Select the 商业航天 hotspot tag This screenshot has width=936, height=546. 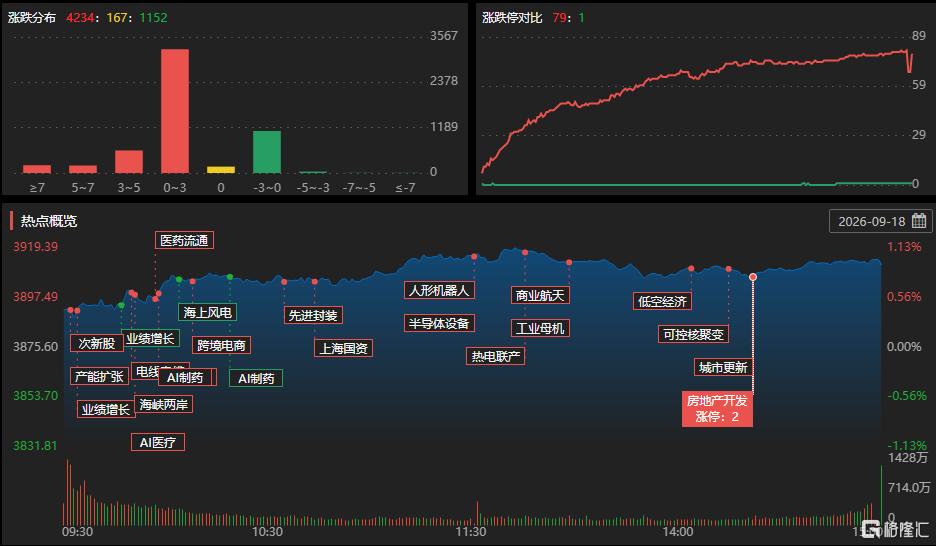coord(540,295)
